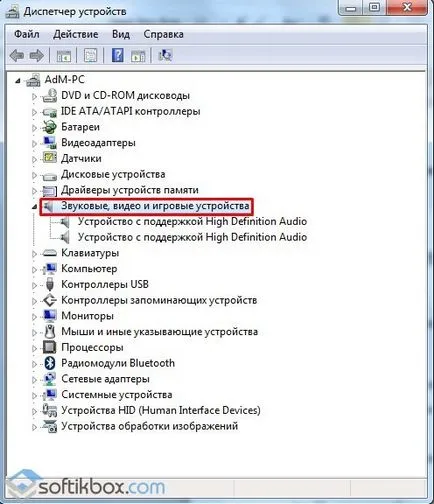Click the AdM-PC computer icon
Viewport: 434px width, 504px height.
tap(33, 80)
